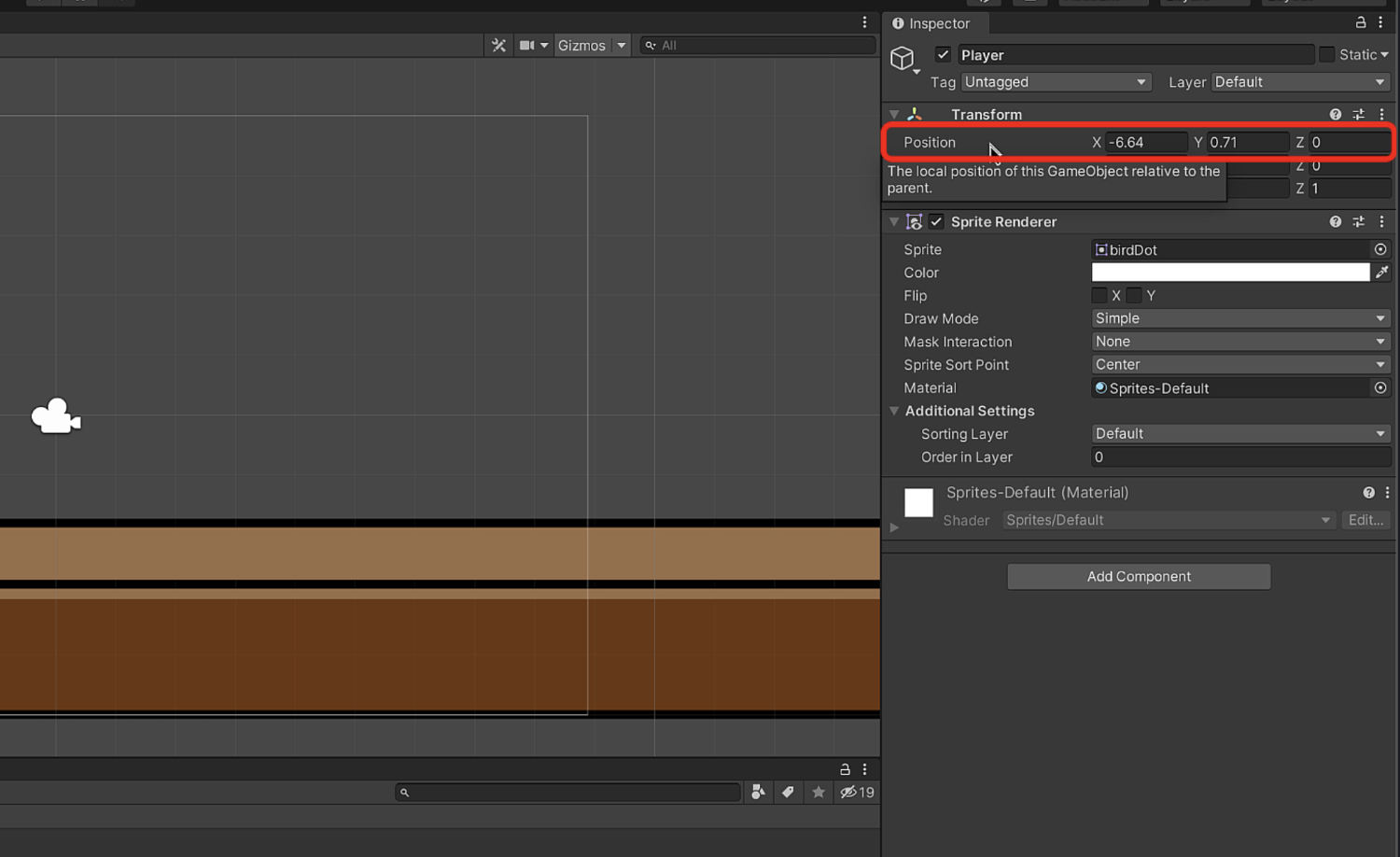The height and width of the screenshot is (857, 1400).
Task: Expand the Sprites-Default material section
Action: pos(894,527)
